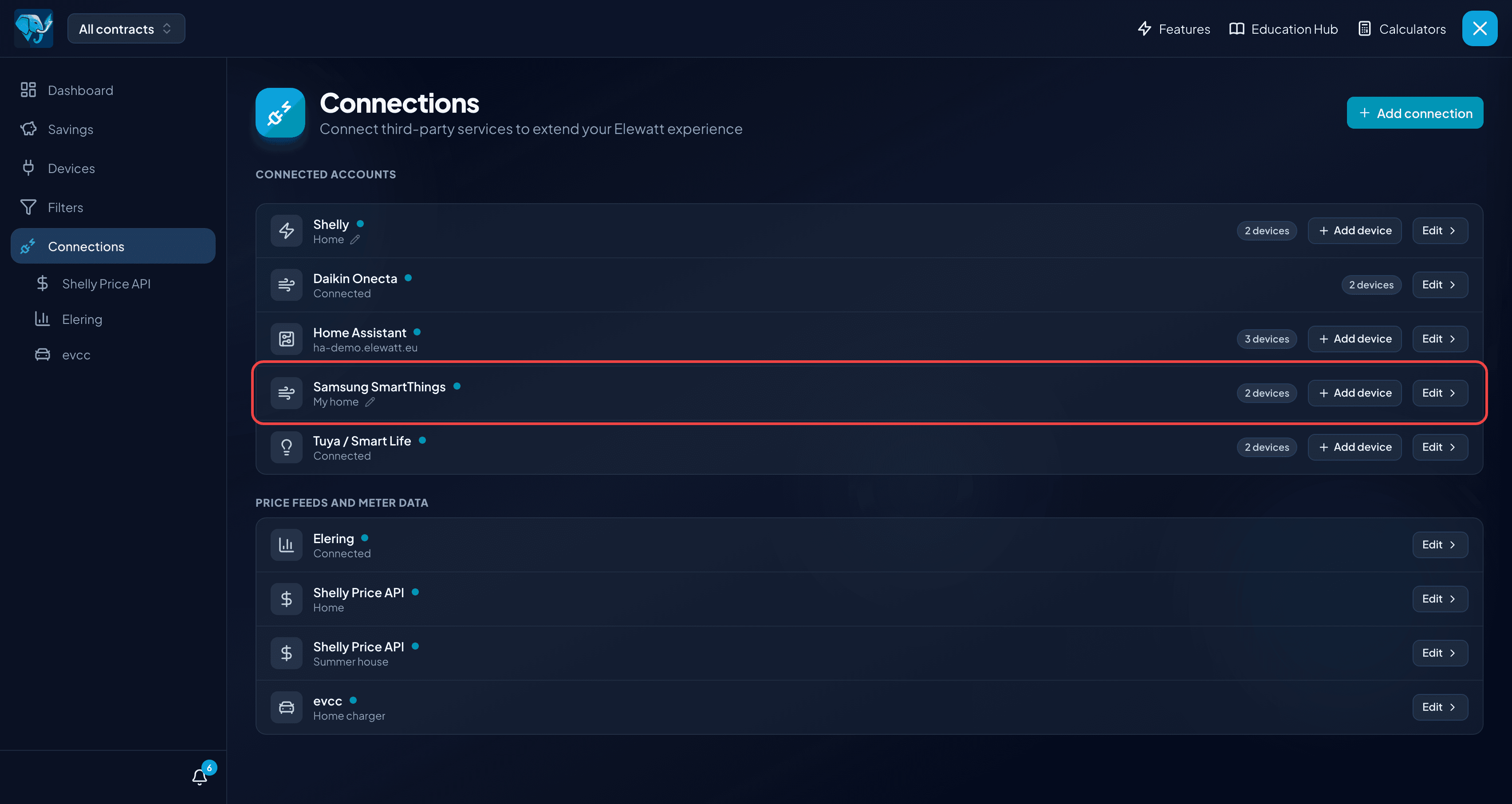This screenshot has width=1512, height=804.
Task: Open Edit for evcc Home charger
Action: tap(1440, 707)
